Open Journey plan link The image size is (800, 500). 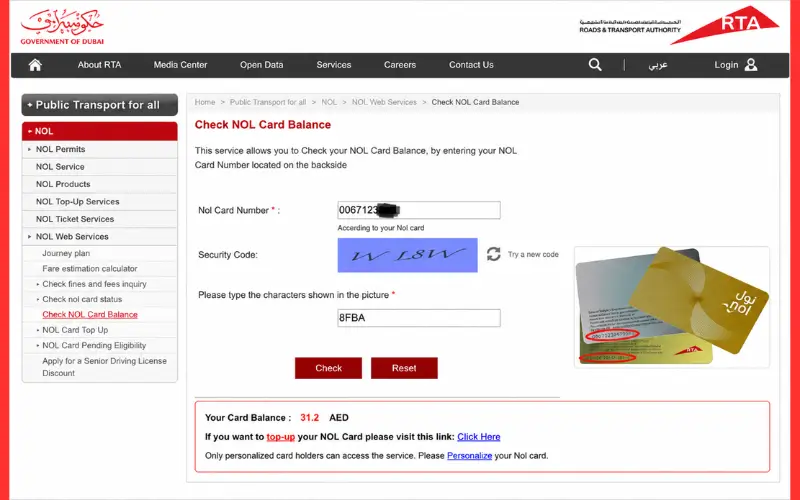click(x=66, y=253)
